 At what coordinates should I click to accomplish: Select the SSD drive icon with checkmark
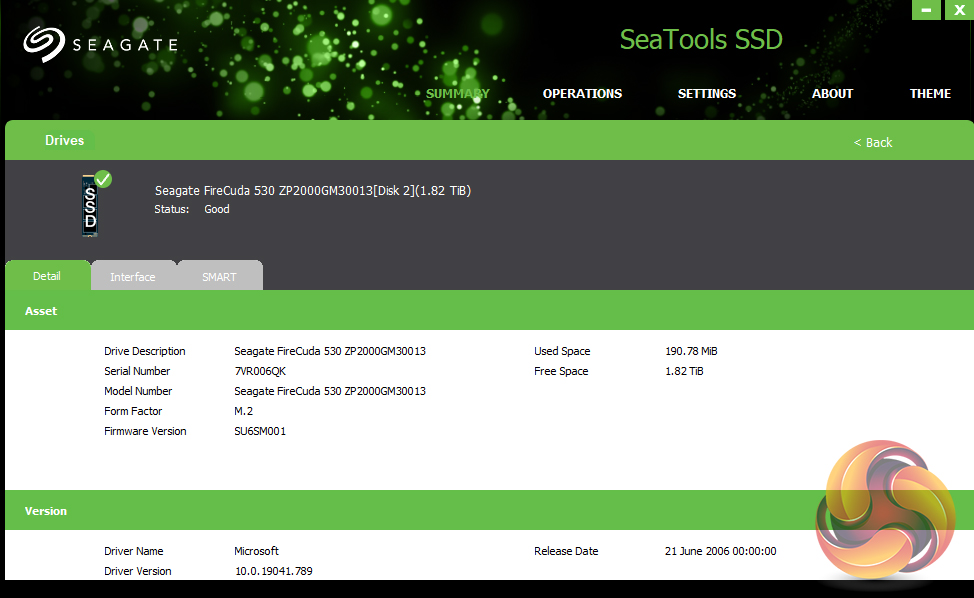click(96, 204)
